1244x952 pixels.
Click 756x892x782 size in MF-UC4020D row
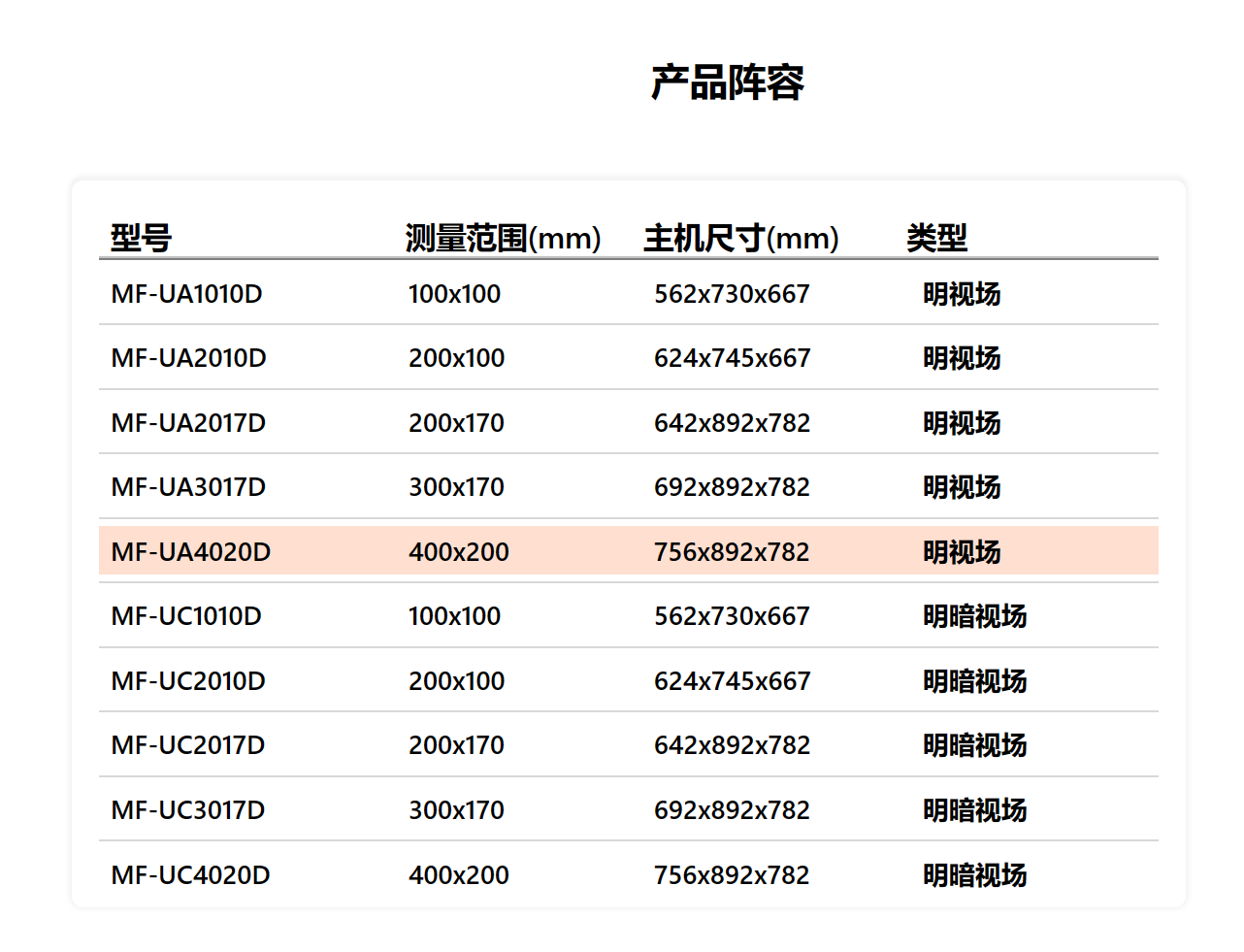[x=732, y=875]
